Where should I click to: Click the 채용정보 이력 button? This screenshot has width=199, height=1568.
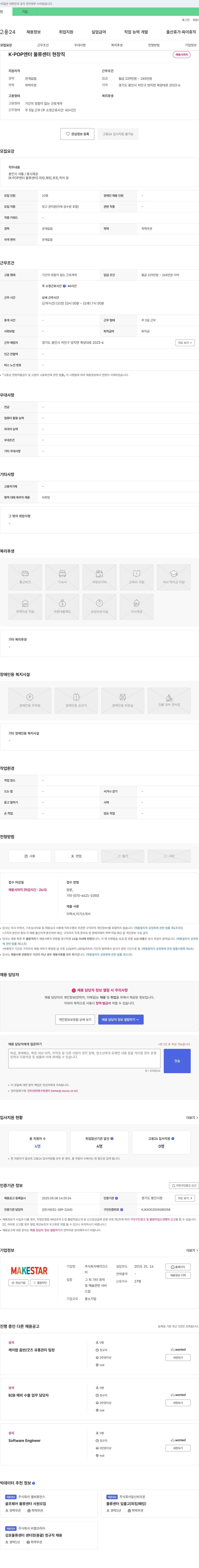coord(178,1275)
